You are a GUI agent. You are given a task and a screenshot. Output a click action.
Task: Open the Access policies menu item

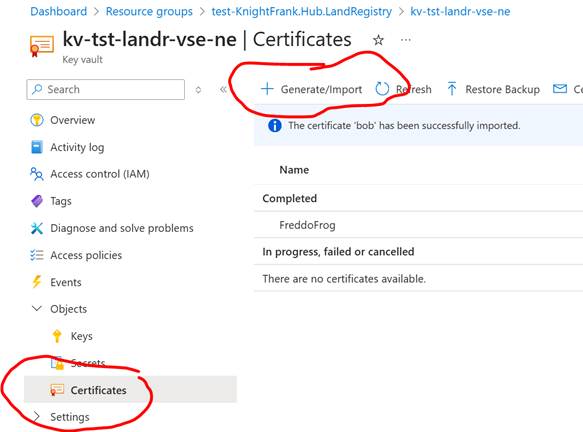86,255
